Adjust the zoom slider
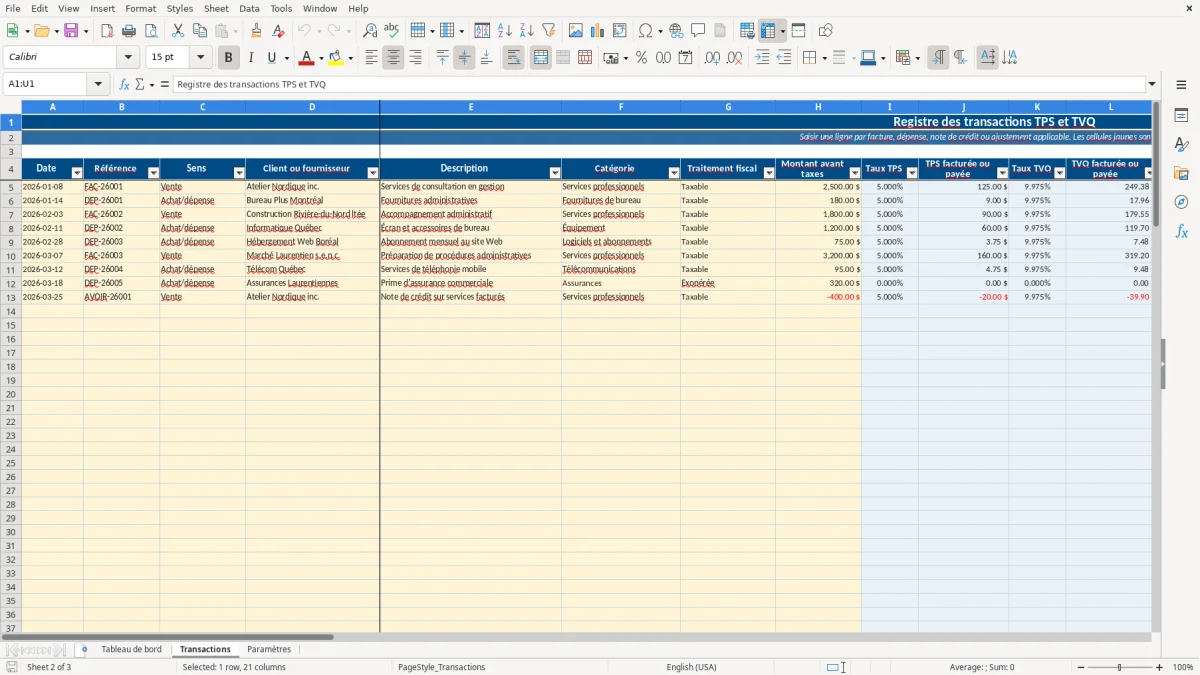Viewport: 1200px width, 675px height. pos(1120,667)
